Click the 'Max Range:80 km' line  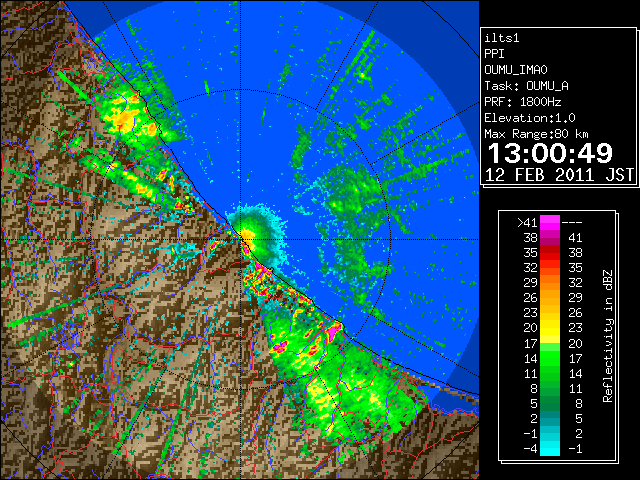tap(536, 134)
